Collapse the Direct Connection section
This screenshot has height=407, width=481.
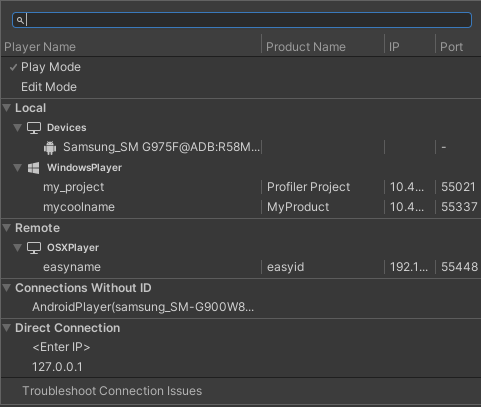(x=7, y=328)
